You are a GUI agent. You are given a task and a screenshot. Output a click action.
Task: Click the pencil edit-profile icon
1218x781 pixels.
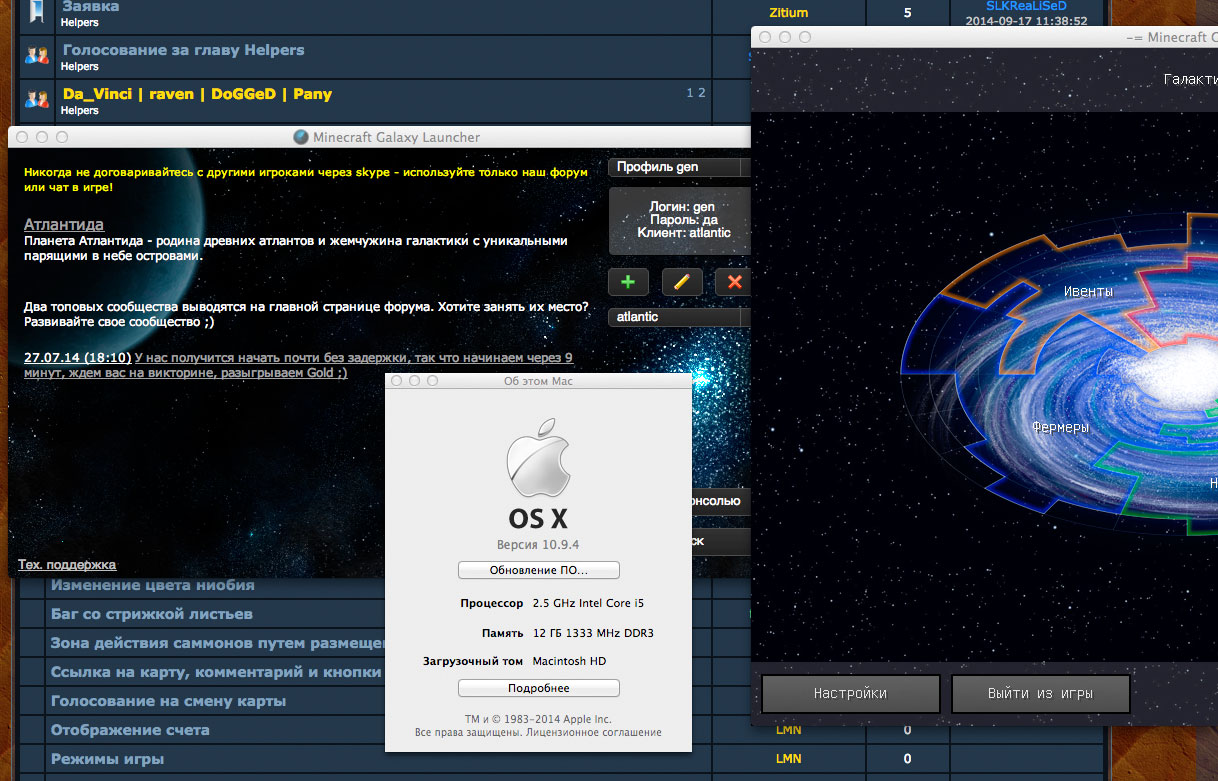pyautogui.click(x=682, y=282)
